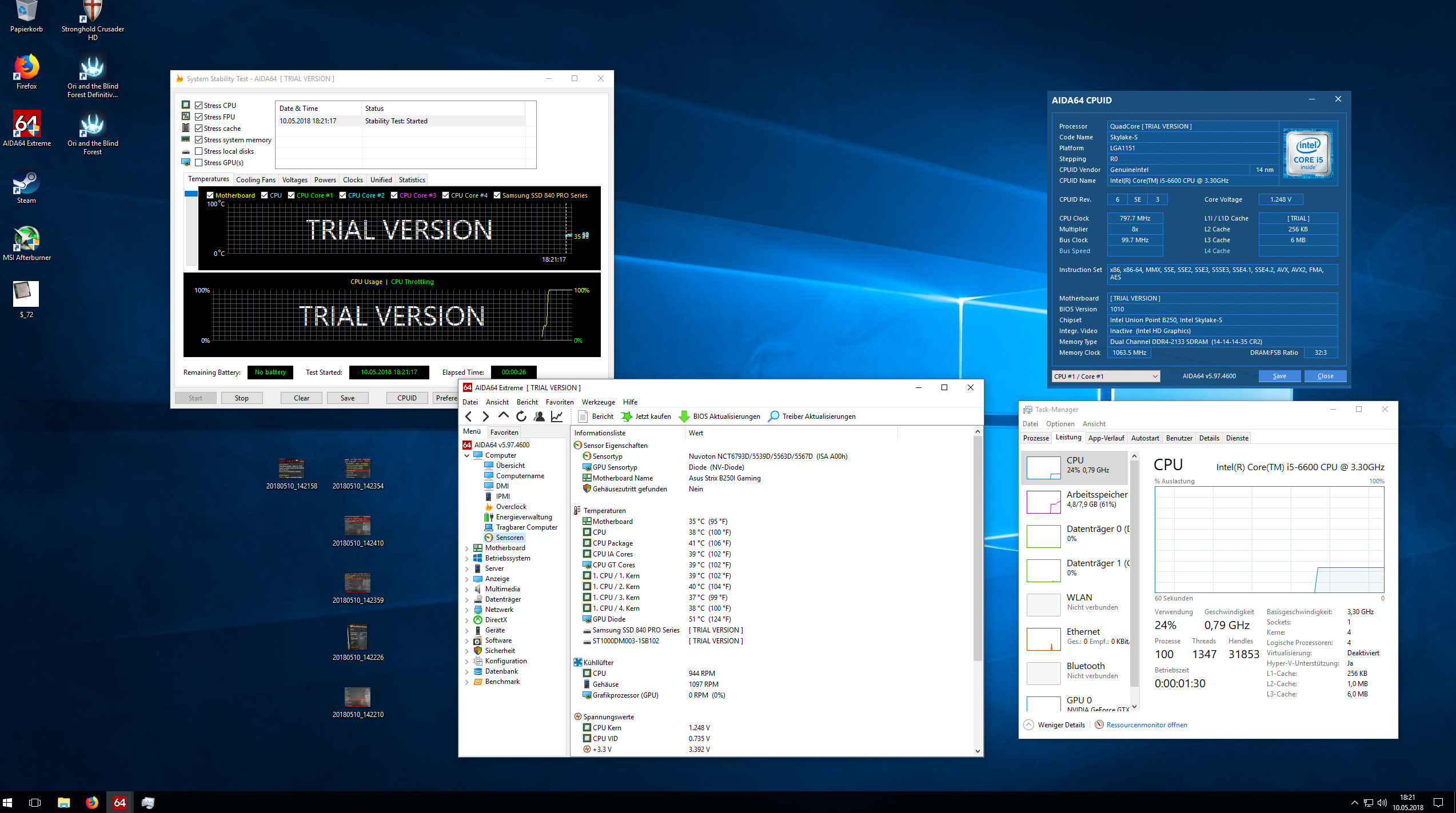Uncheck CPU Core #3 temperature checkbox
This screenshot has width=1456, height=813.
394,195
